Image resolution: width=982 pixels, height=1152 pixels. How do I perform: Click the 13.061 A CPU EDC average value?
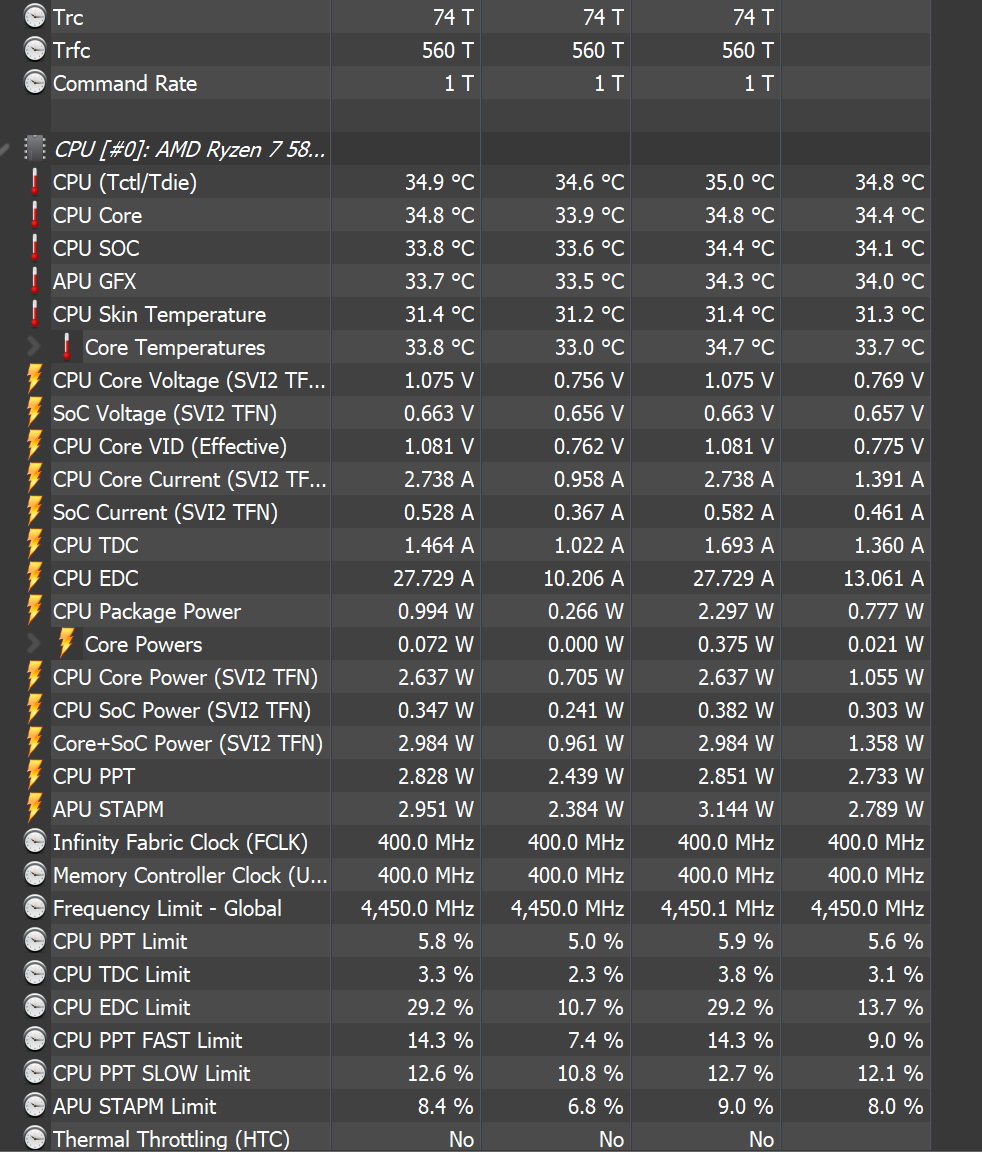(884, 578)
